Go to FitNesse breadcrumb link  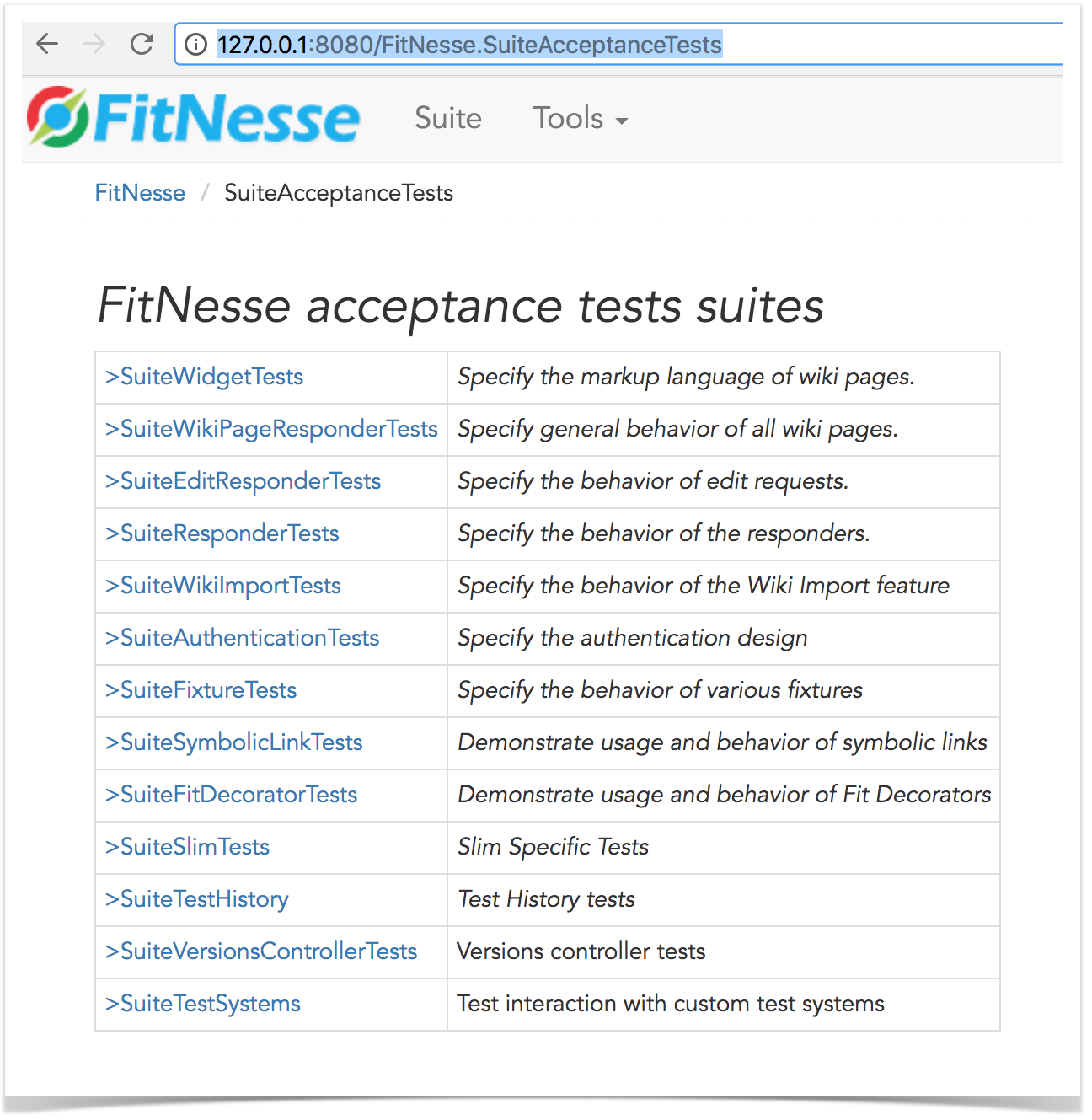140,193
